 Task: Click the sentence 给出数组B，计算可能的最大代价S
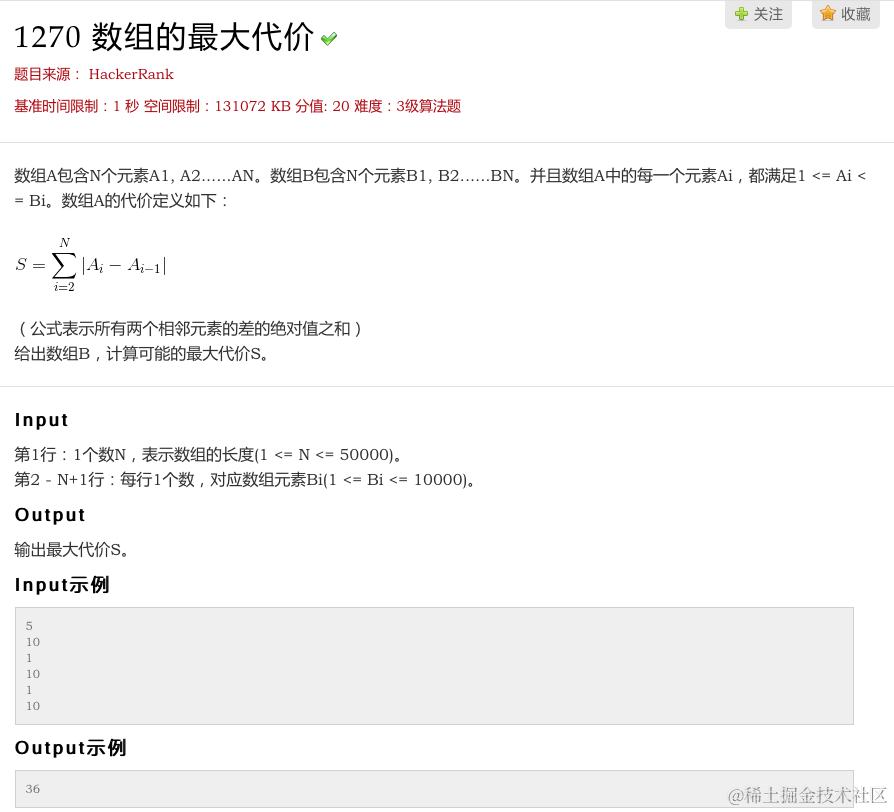(x=141, y=354)
